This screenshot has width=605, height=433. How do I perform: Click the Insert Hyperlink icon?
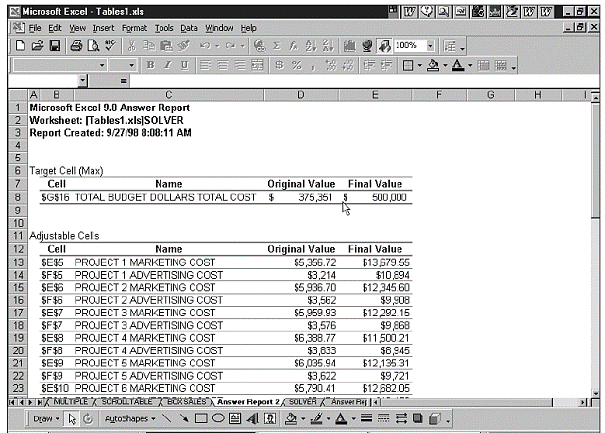click(260, 46)
